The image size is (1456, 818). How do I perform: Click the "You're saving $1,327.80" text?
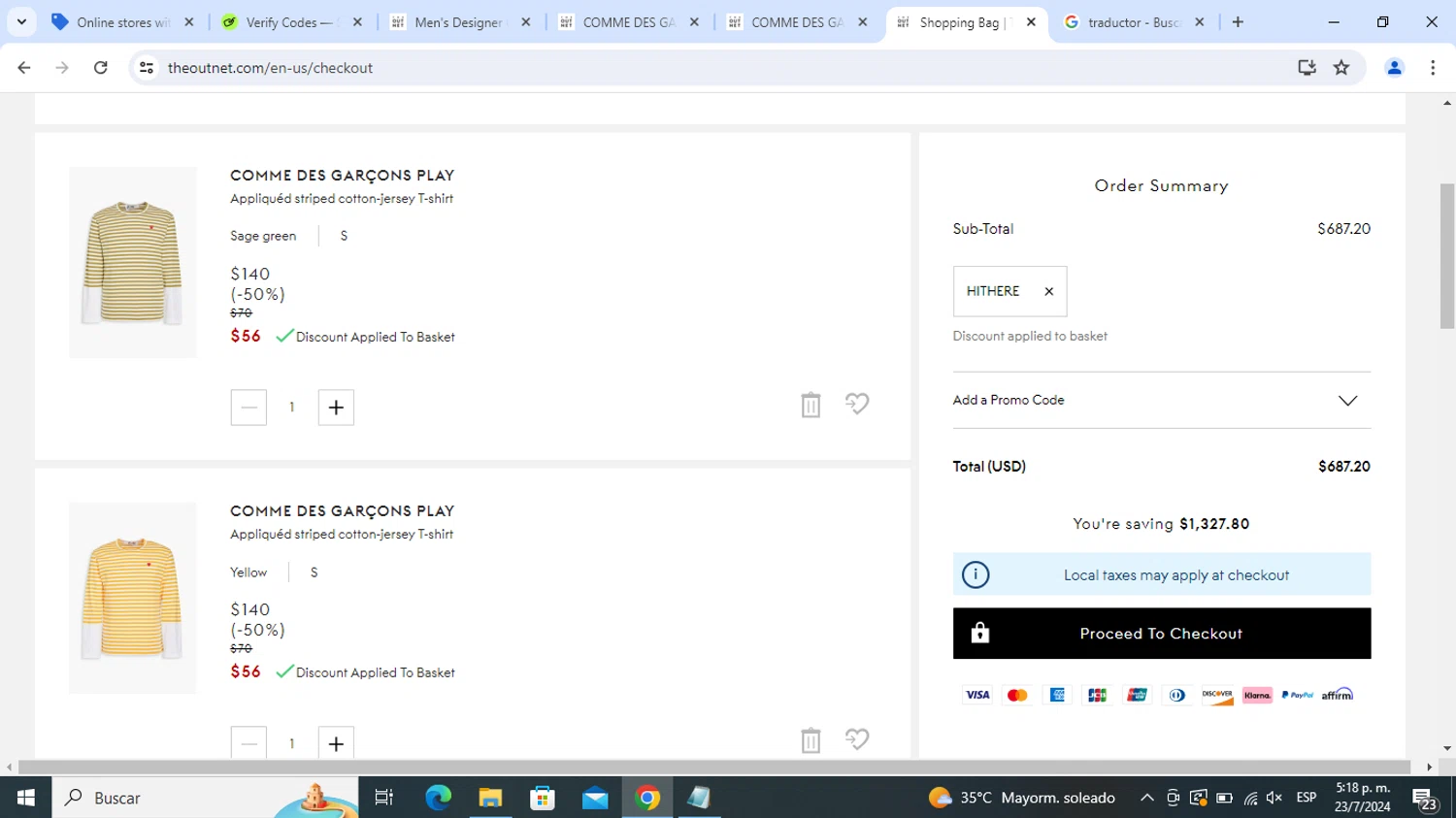tap(1161, 524)
